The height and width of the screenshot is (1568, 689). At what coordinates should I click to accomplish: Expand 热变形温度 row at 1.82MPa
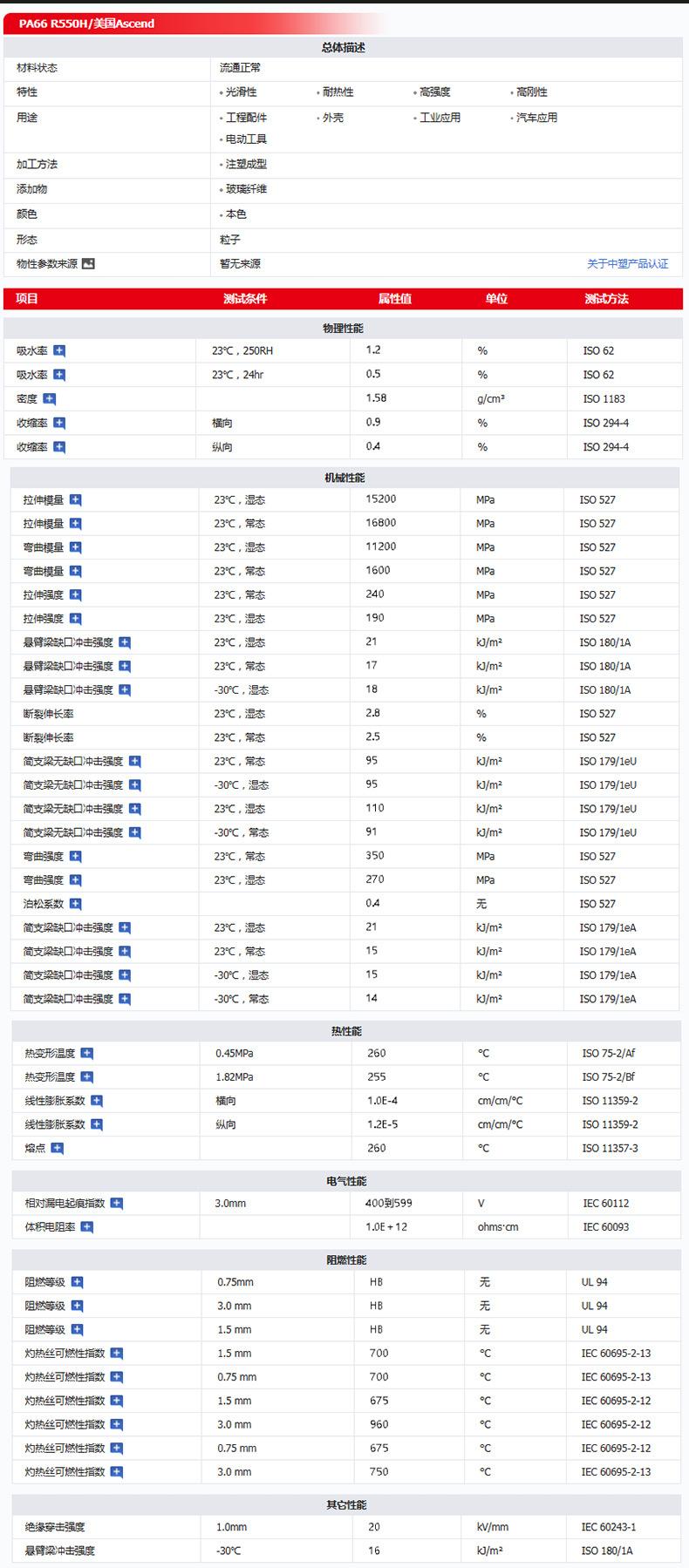(87, 1077)
